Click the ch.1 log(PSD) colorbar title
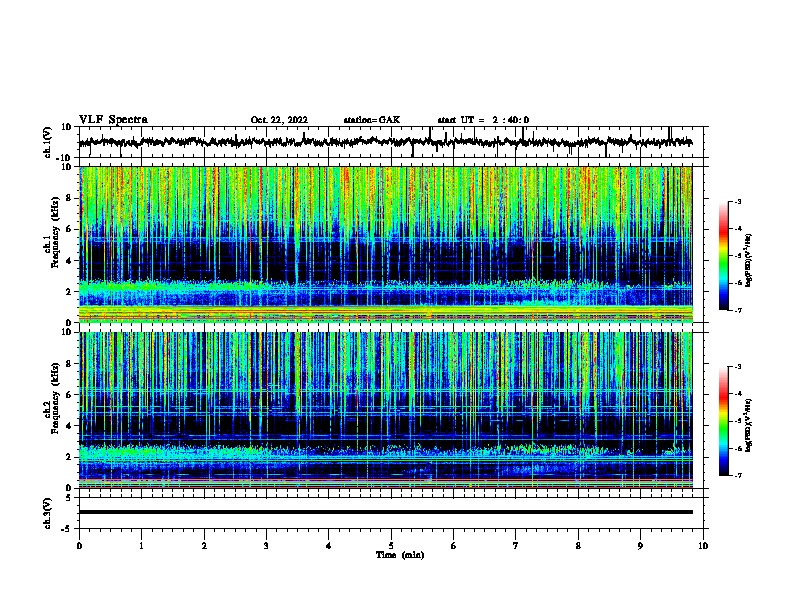 click(749, 260)
